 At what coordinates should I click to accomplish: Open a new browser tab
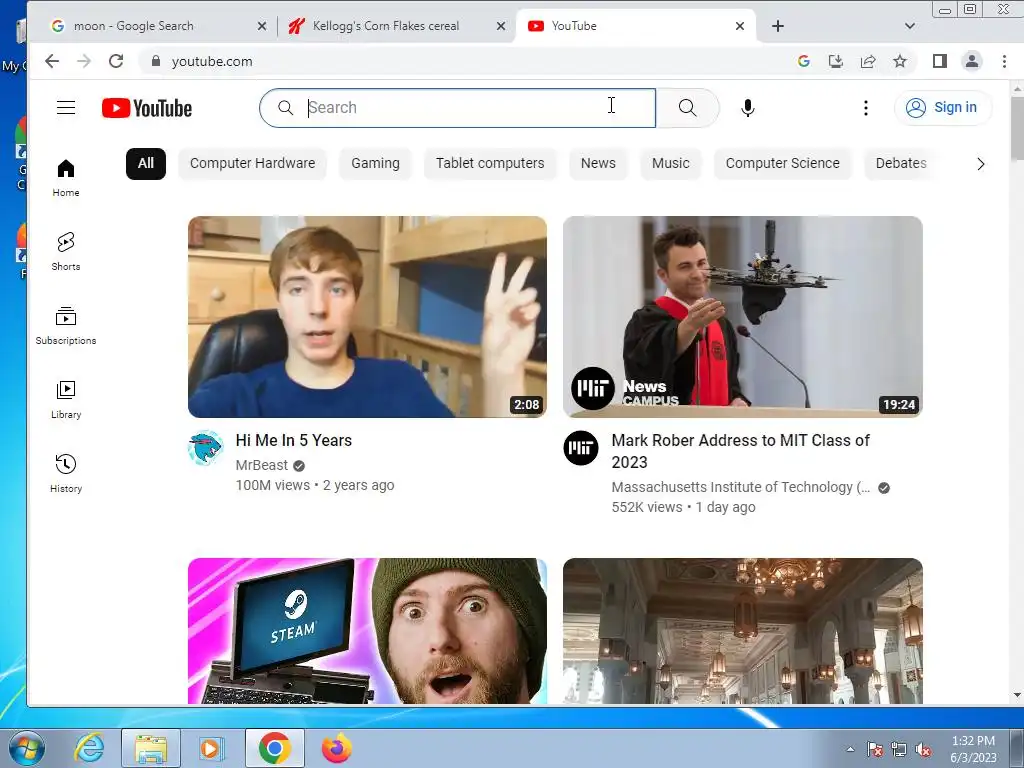pyautogui.click(x=778, y=26)
